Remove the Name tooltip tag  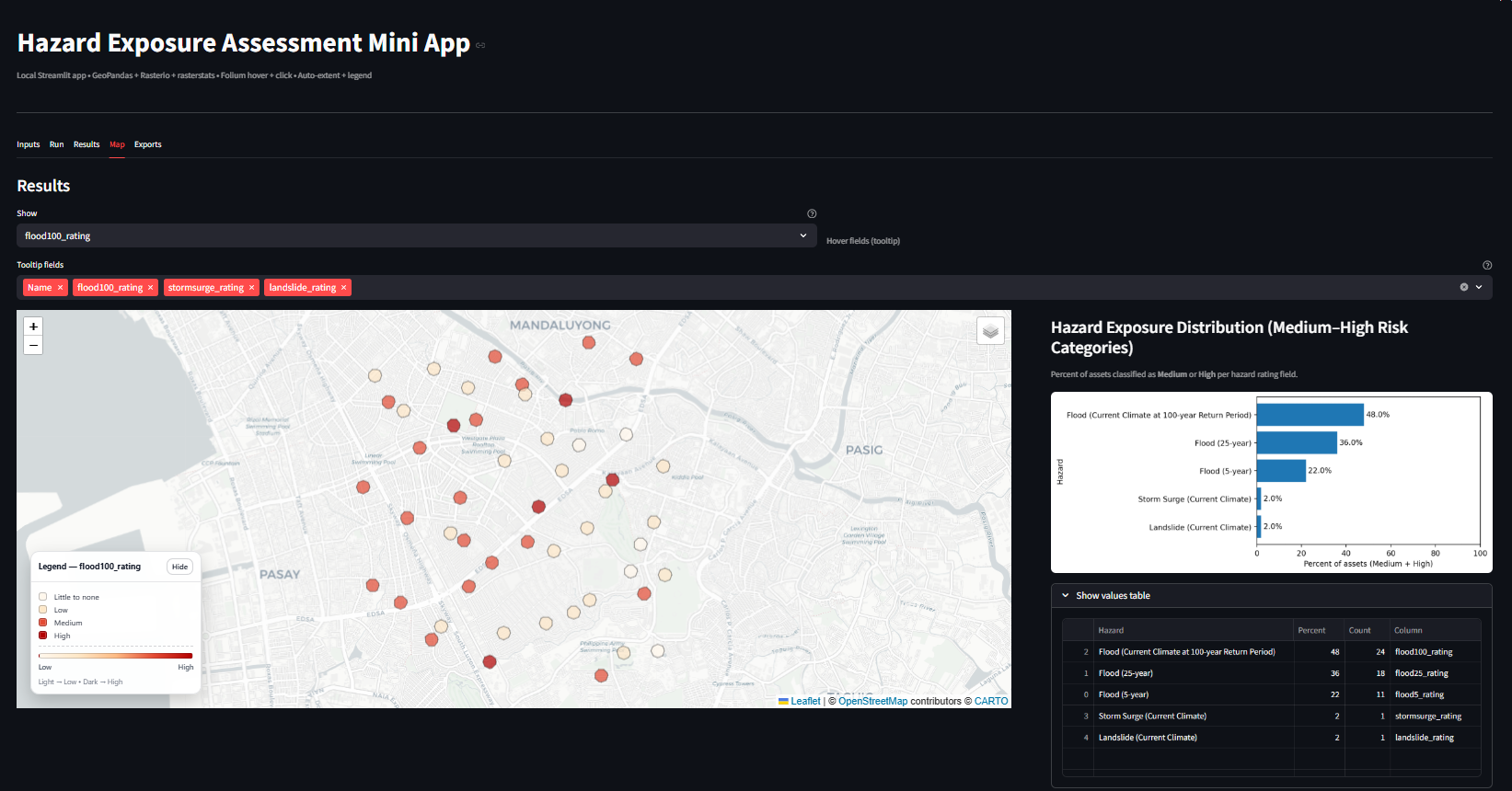tap(61, 288)
